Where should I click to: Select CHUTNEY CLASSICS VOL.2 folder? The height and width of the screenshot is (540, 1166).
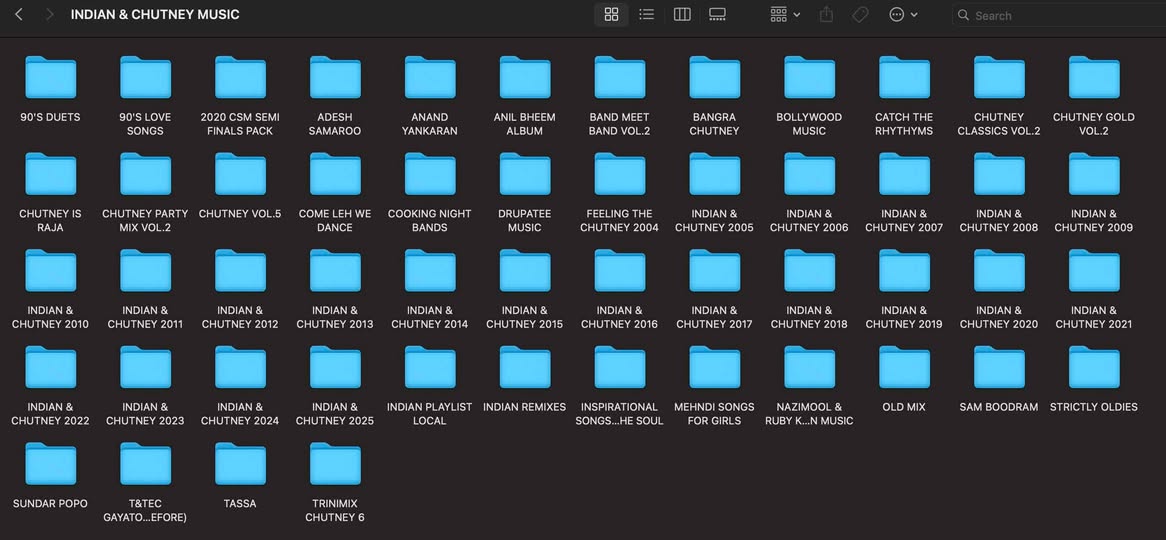pos(999,77)
